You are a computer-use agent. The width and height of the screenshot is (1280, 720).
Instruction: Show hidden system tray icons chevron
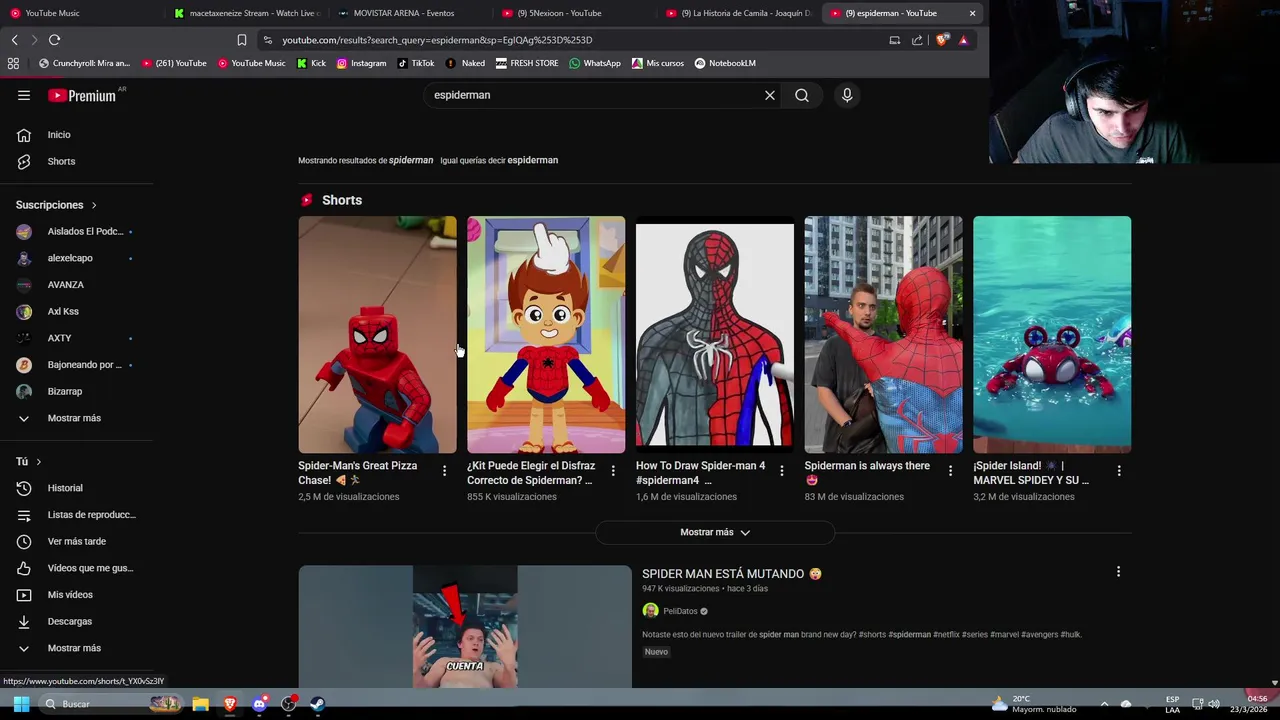(x=1104, y=704)
